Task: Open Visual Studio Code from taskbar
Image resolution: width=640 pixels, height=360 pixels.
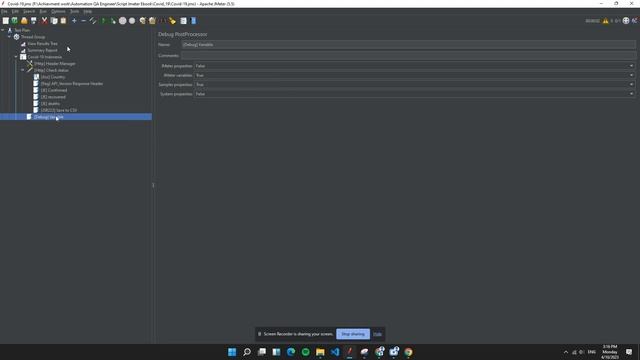Action: click(335, 352)
